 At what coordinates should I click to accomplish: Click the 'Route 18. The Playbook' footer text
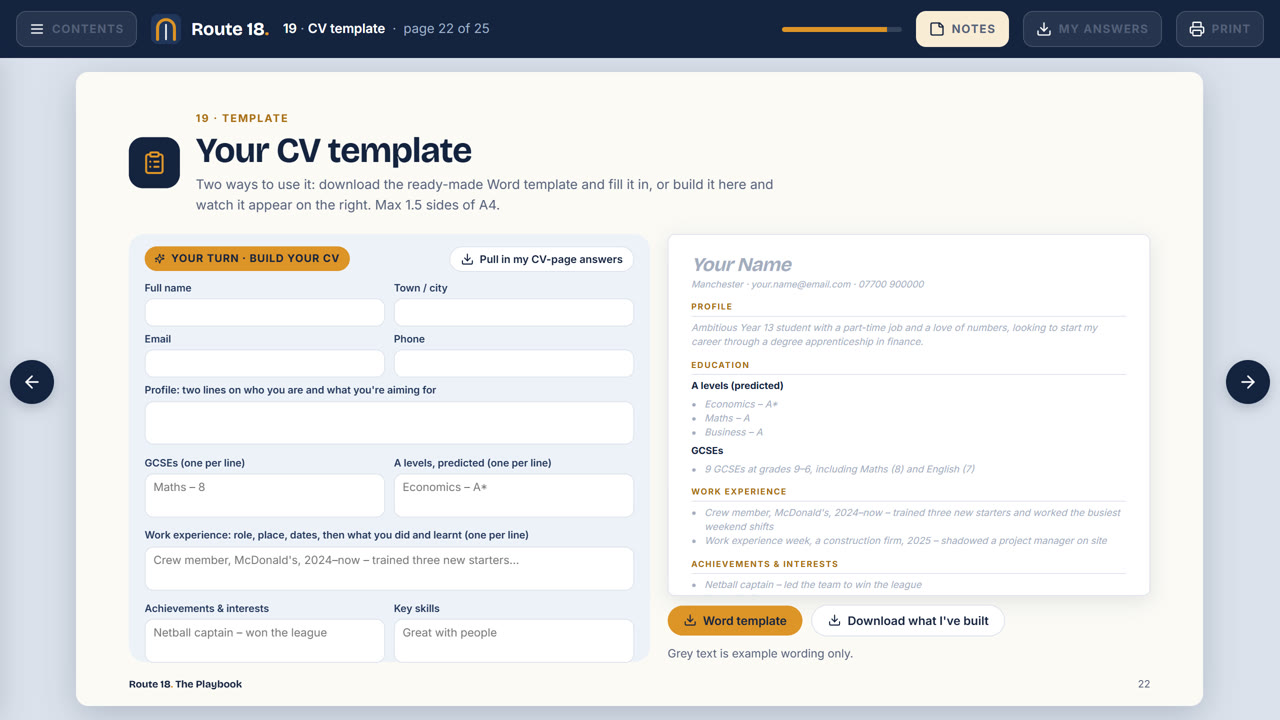pyautogui.click(x=185, y=684)
